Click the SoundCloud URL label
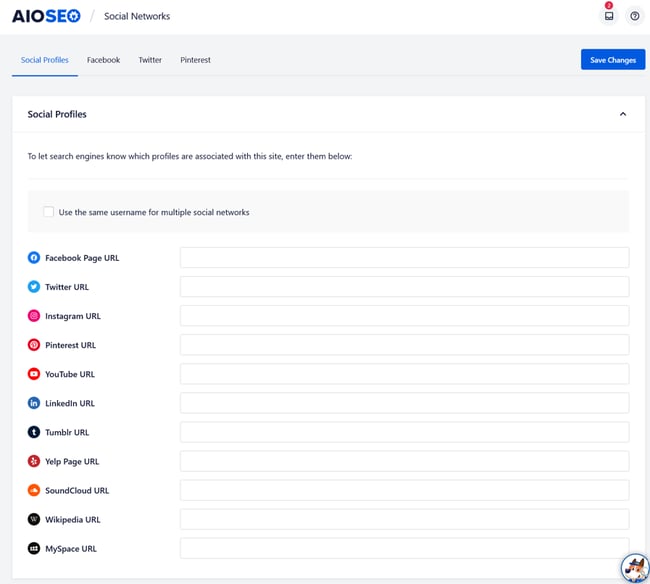 [x=77, y=490]
